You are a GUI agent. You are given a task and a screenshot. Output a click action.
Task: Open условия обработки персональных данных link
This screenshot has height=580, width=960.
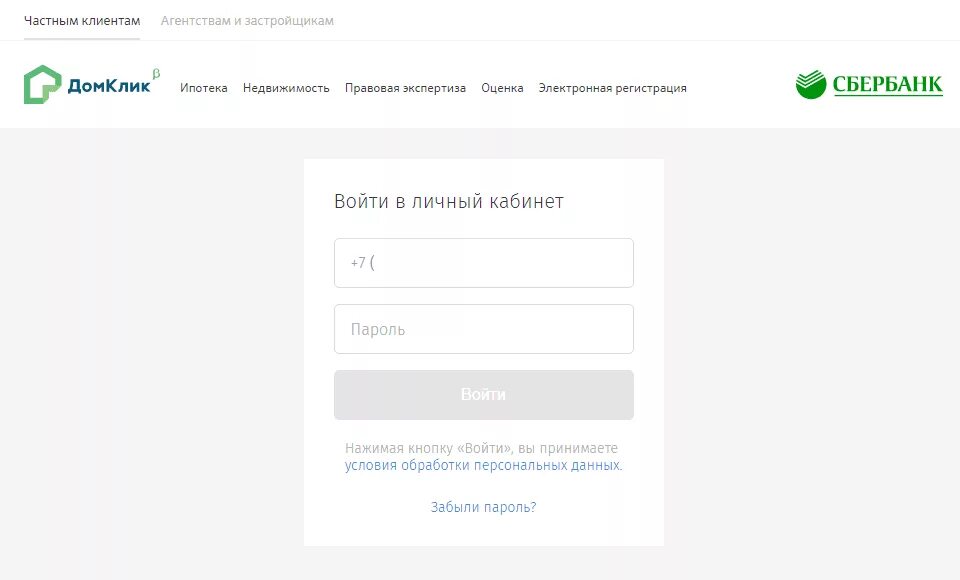(x=483, y=465)
